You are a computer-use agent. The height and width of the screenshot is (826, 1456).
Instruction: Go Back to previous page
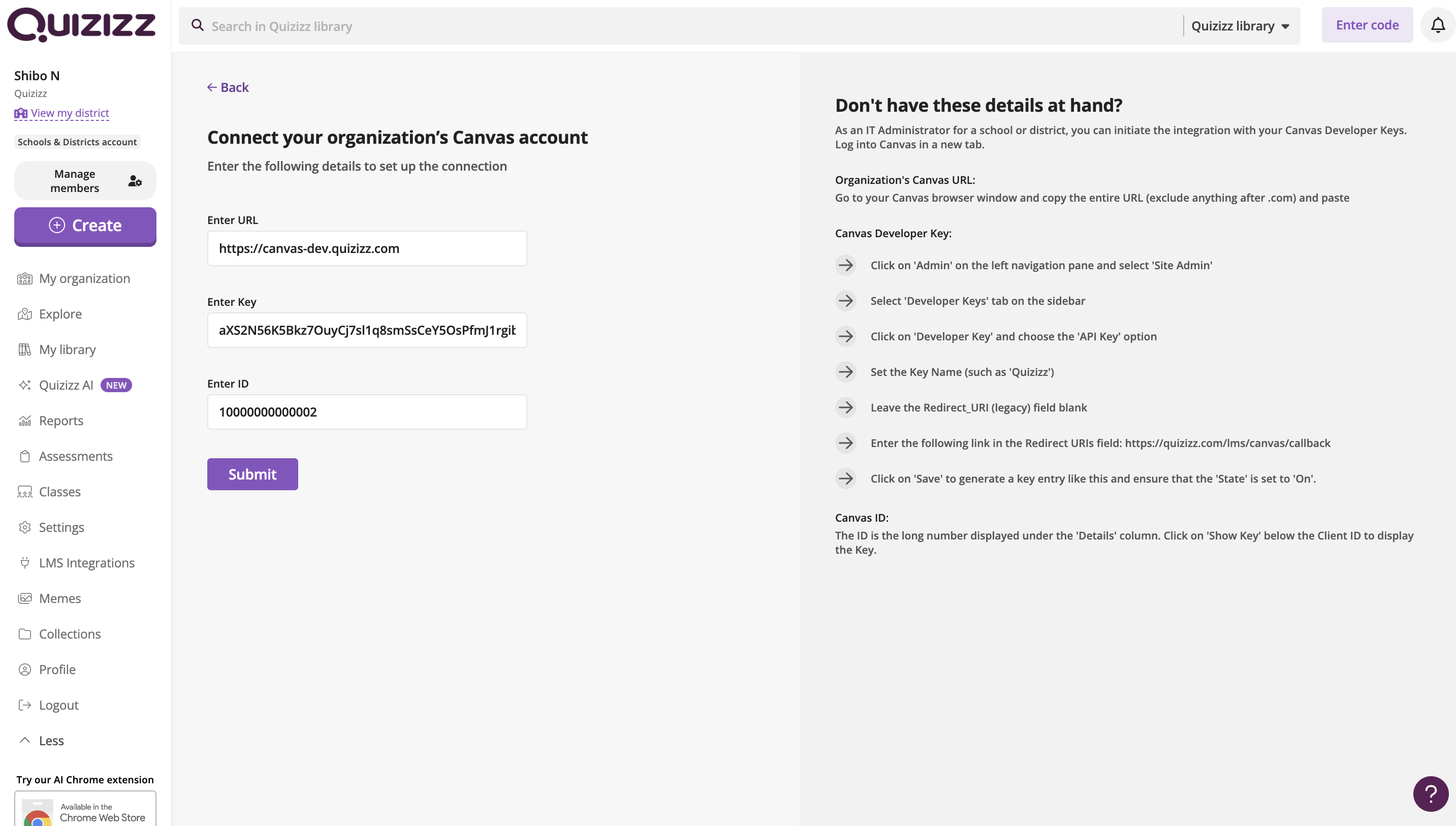coord(228,87)
